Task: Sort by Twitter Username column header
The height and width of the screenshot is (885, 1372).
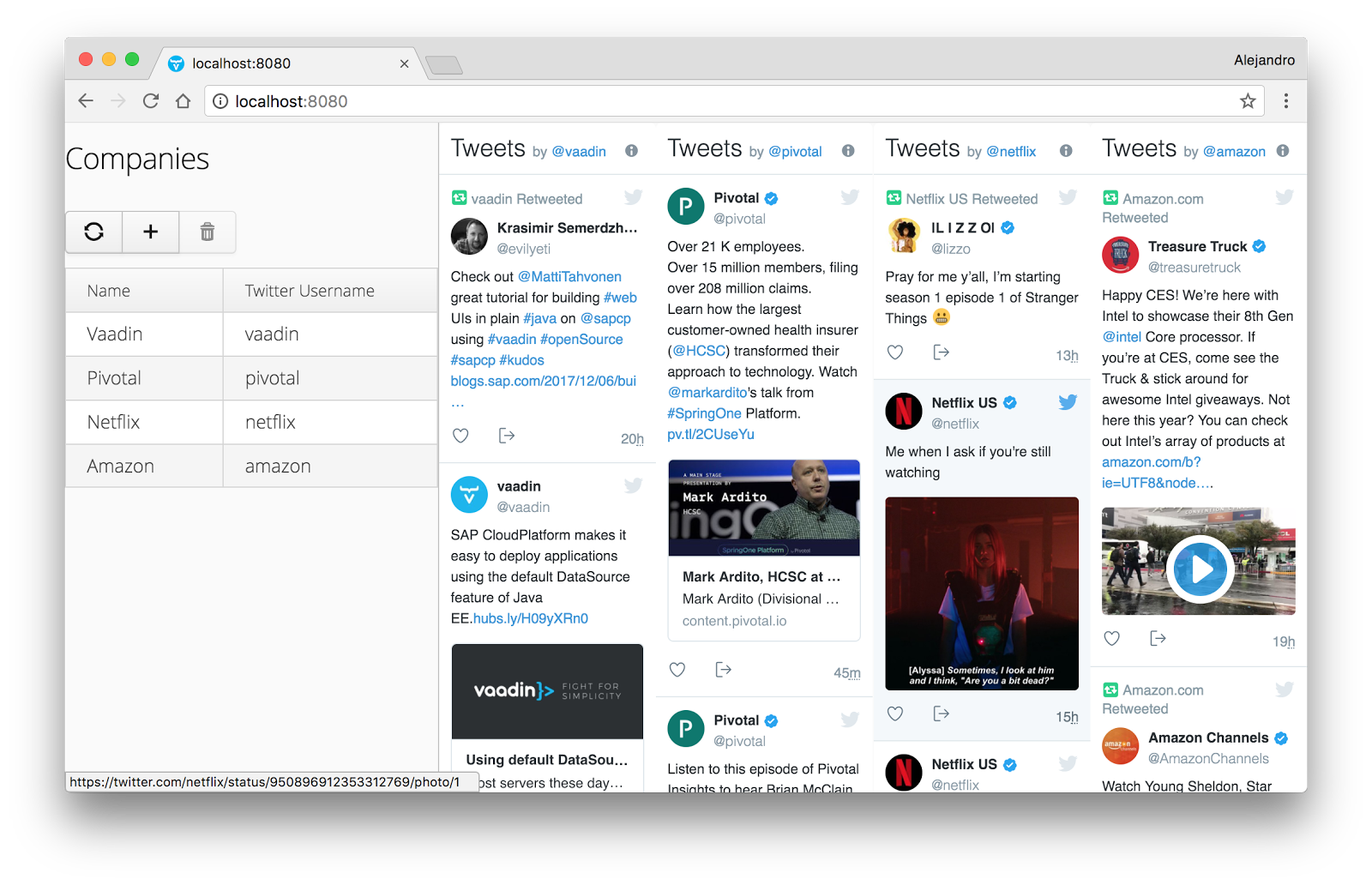Action: [x=310, y=291]
